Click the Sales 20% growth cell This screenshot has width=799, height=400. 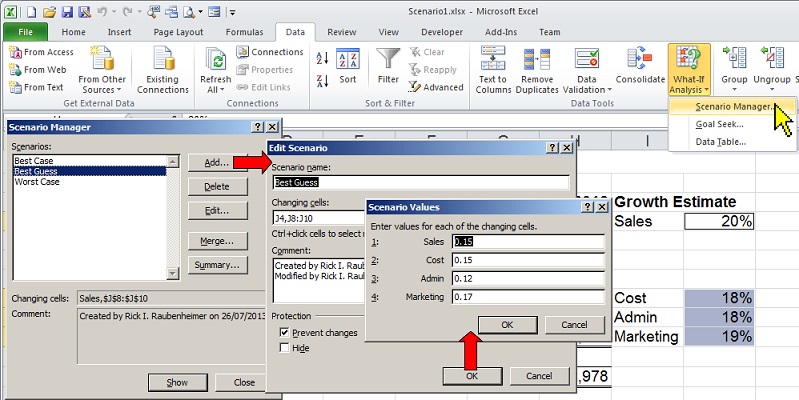point(719,221)
